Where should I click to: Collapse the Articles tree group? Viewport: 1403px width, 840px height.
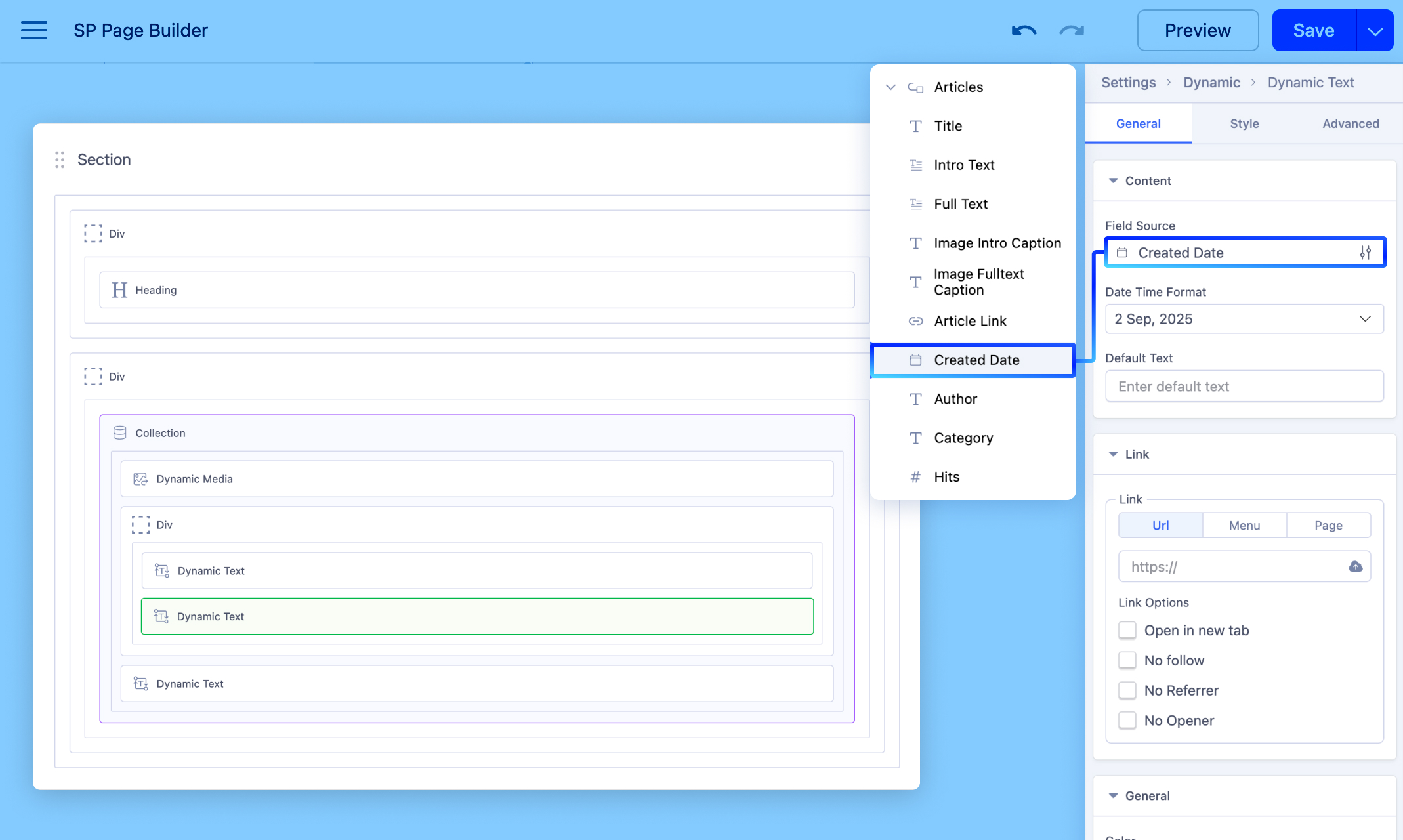pyautogui.click(x=890, y=87)
